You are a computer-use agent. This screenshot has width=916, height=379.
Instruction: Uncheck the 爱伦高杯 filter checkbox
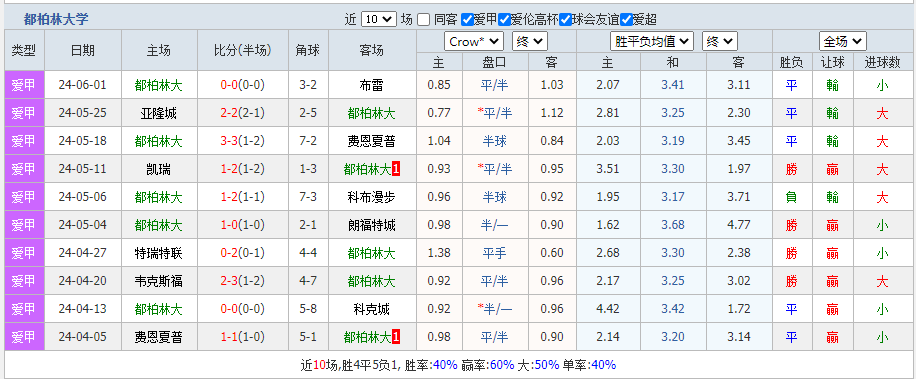[505, 19]
